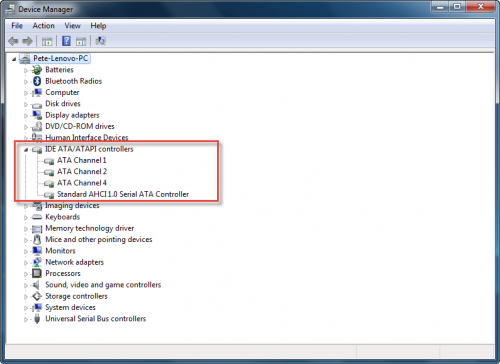Click the IDE ATA/ATAPI controllers icon

(x=37, y=150)
